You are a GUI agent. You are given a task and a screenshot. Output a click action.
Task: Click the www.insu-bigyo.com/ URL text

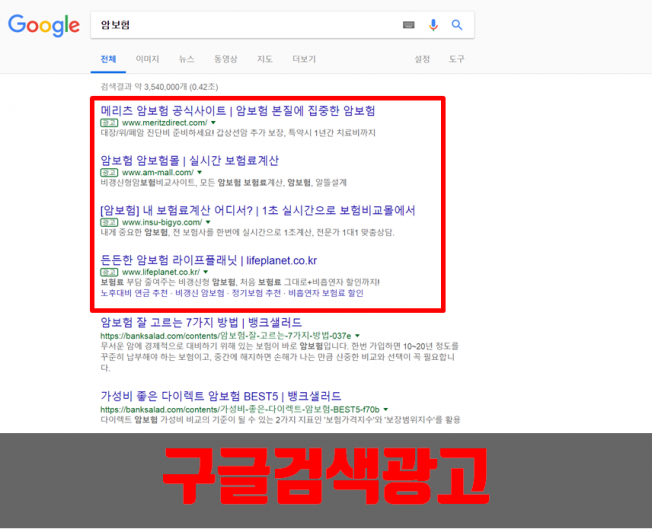point(162,222)
